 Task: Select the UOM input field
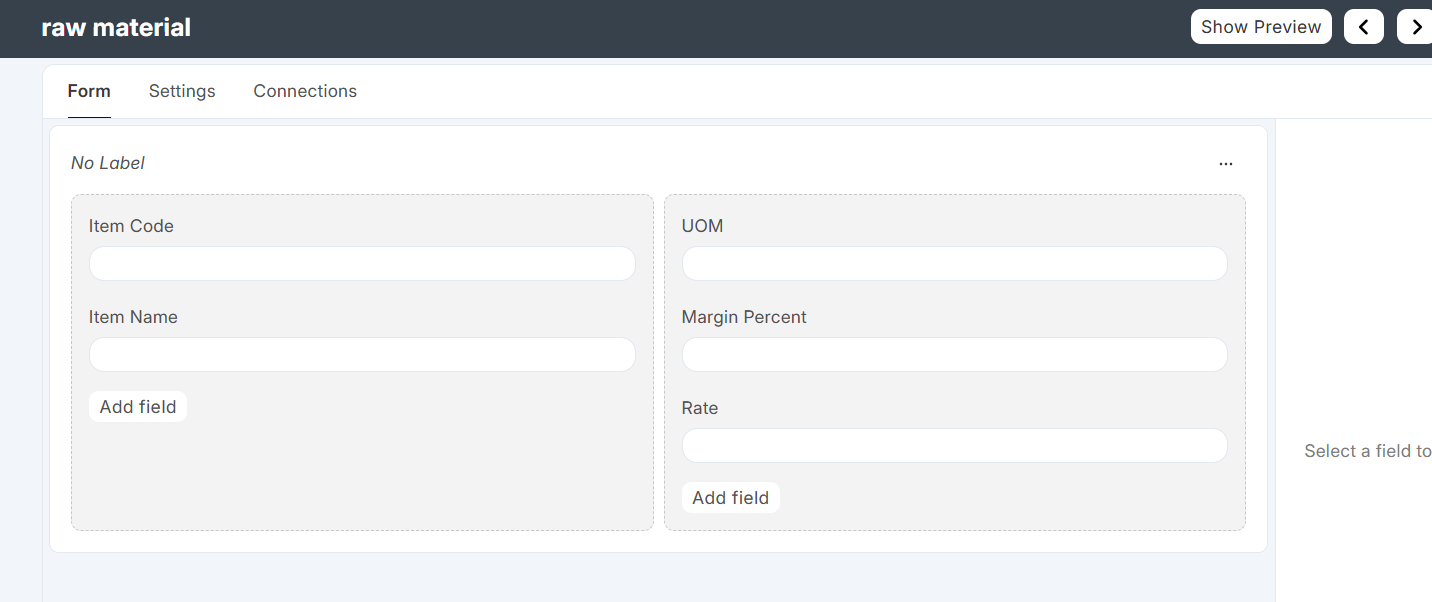coord(954,264)
